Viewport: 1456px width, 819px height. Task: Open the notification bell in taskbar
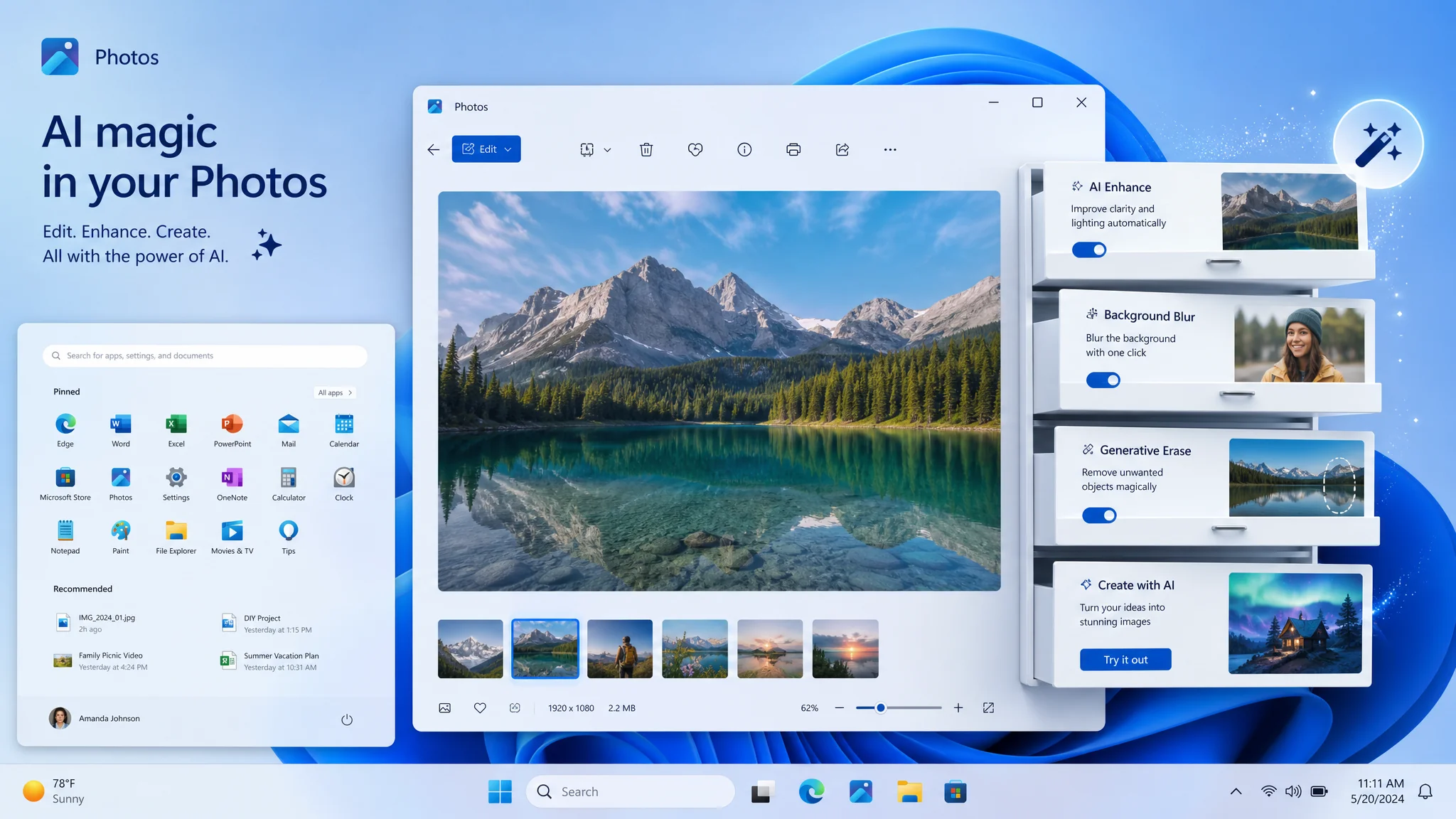pos(1425,791)
